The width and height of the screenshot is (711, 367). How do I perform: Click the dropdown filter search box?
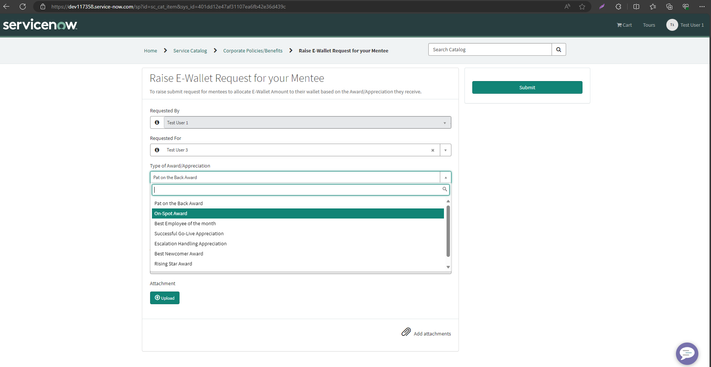coord(301,189)
